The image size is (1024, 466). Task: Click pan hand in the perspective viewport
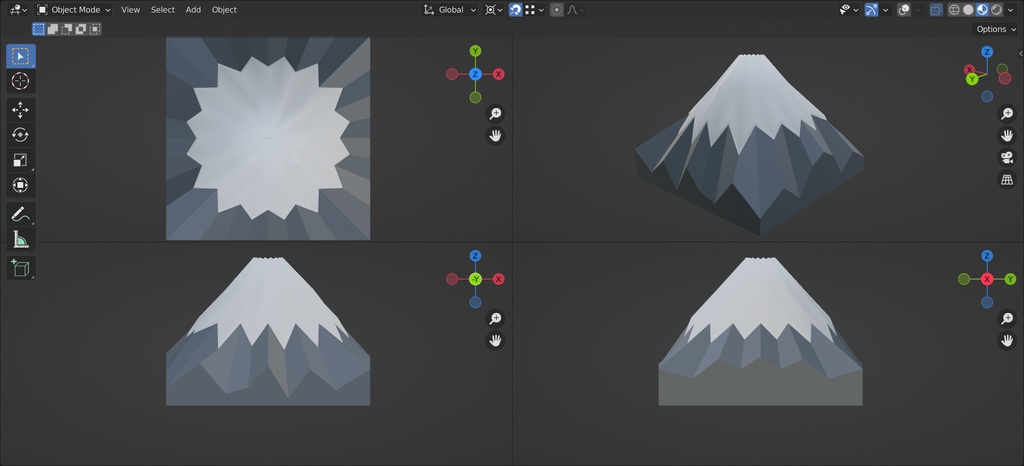click(1007, 136)
